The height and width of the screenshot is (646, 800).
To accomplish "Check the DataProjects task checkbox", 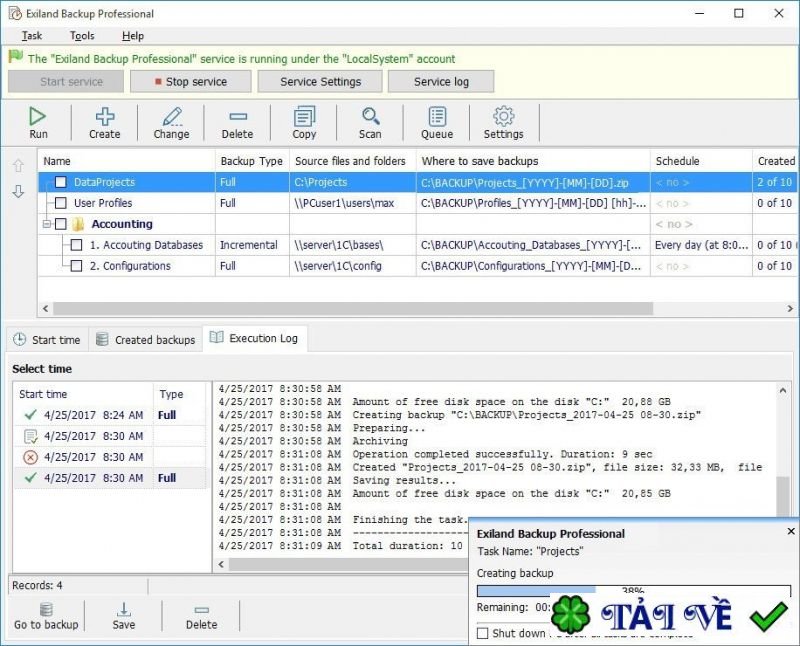I will [61, 182].
